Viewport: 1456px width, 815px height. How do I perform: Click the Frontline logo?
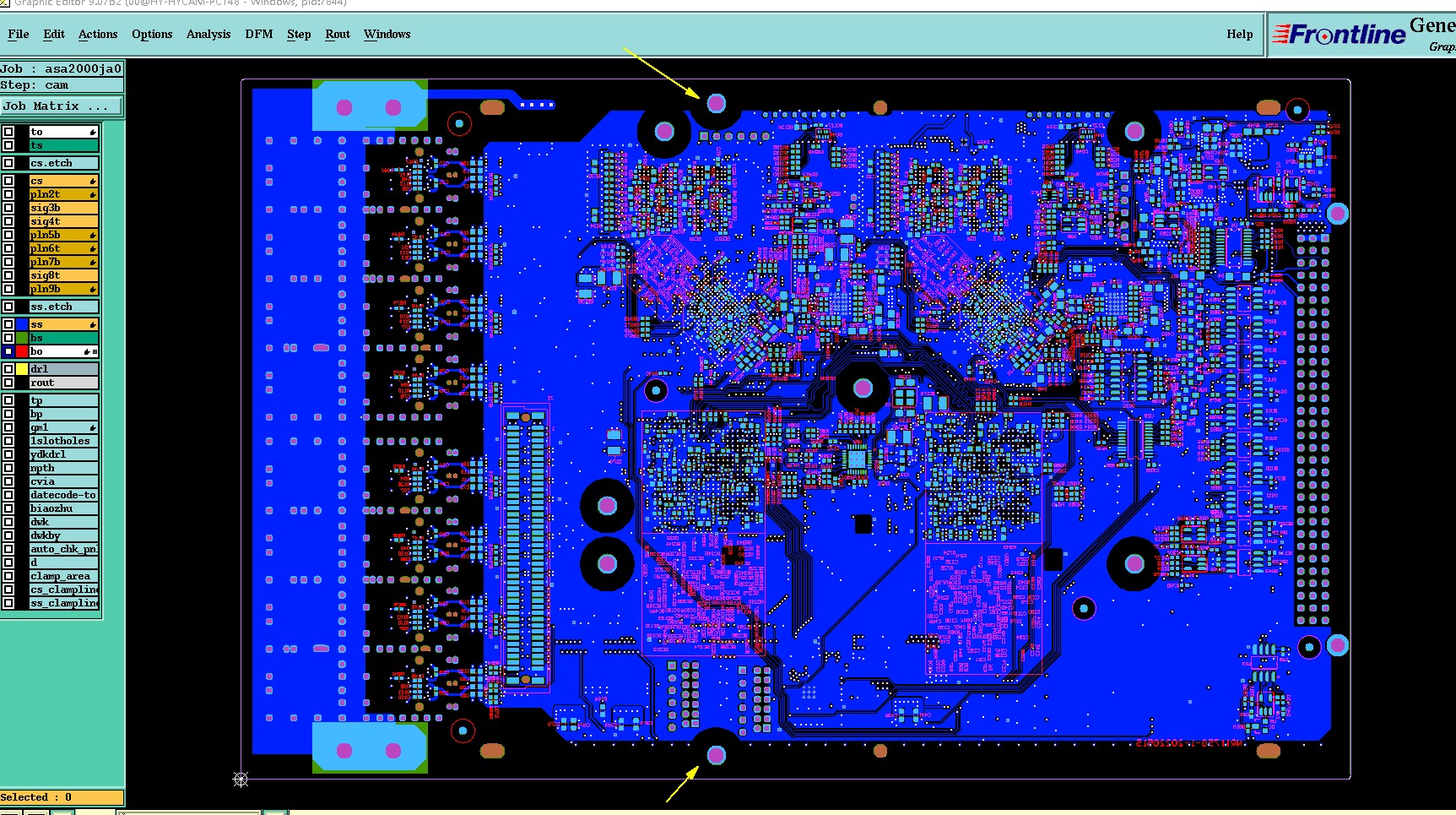click(x=1339, y=35)
